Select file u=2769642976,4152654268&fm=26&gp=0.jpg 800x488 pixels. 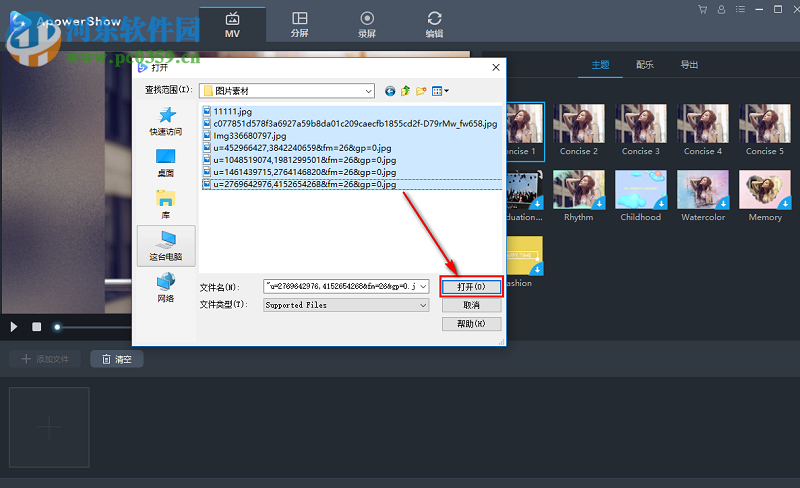click(299, 184)
